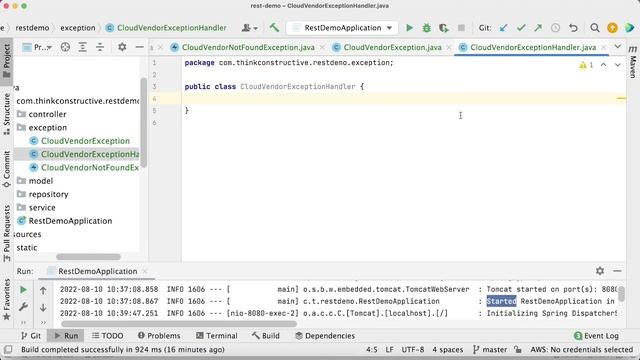
Task: Toggle Commit tool window sidebar button
Action: [x=7, y=169]
